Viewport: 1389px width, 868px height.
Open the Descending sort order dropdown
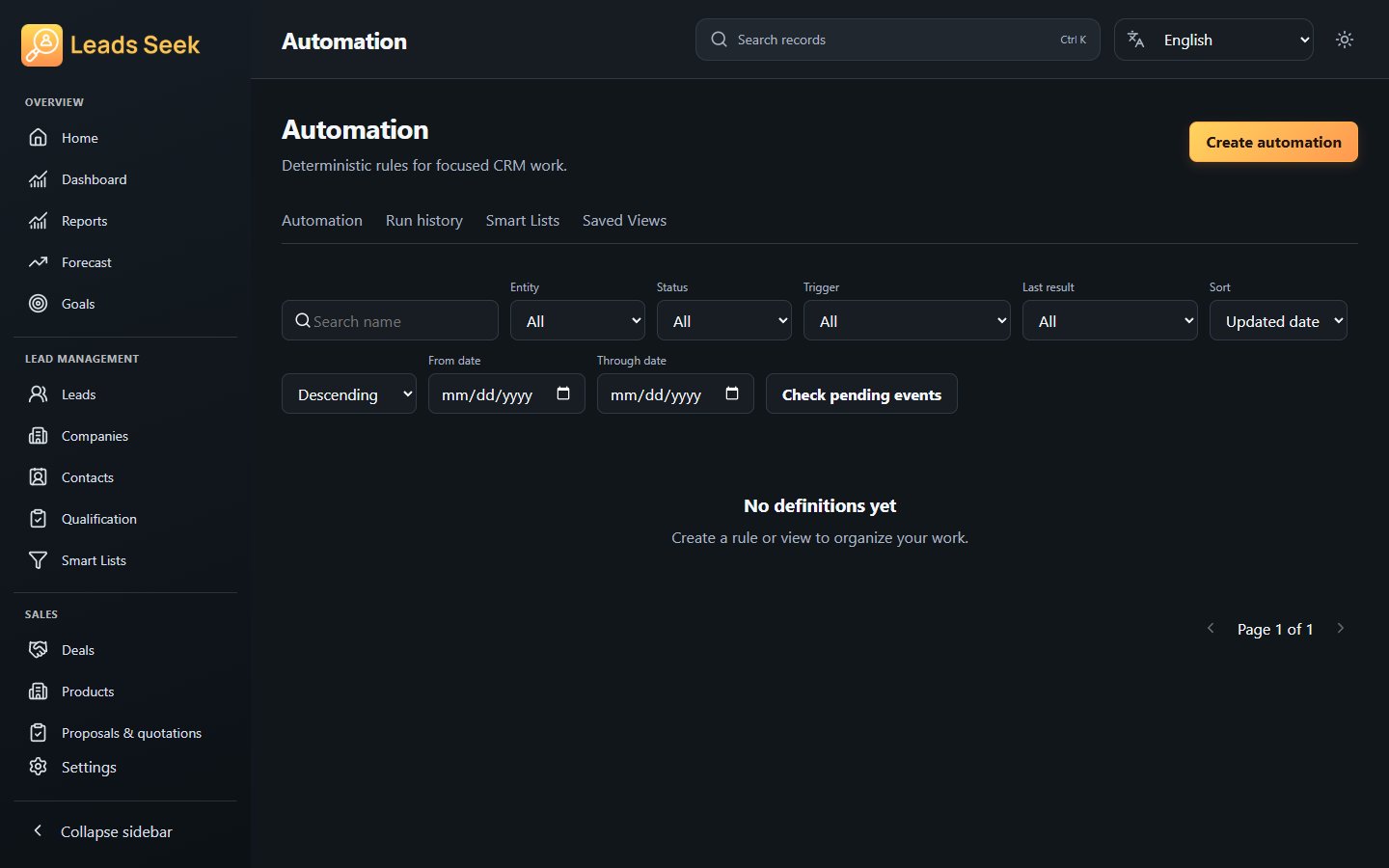[x=349, y=393]
